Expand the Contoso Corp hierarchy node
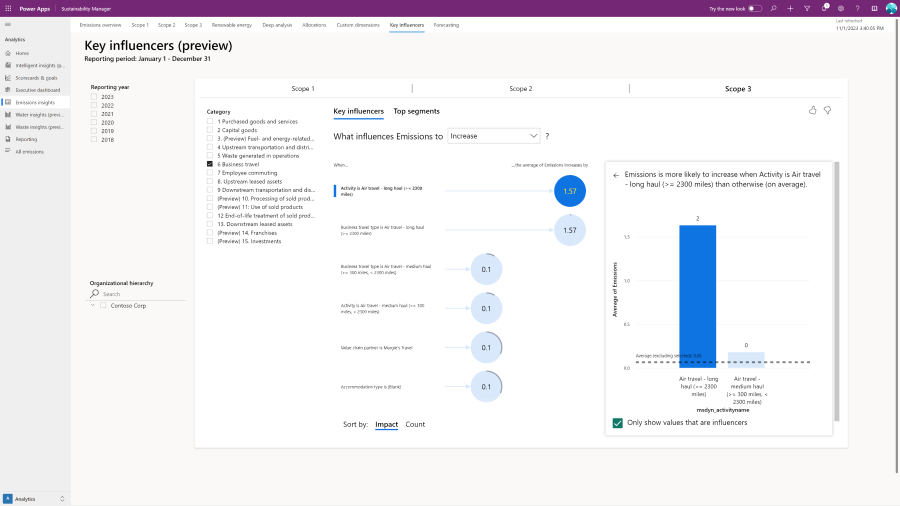 (93, 305)
